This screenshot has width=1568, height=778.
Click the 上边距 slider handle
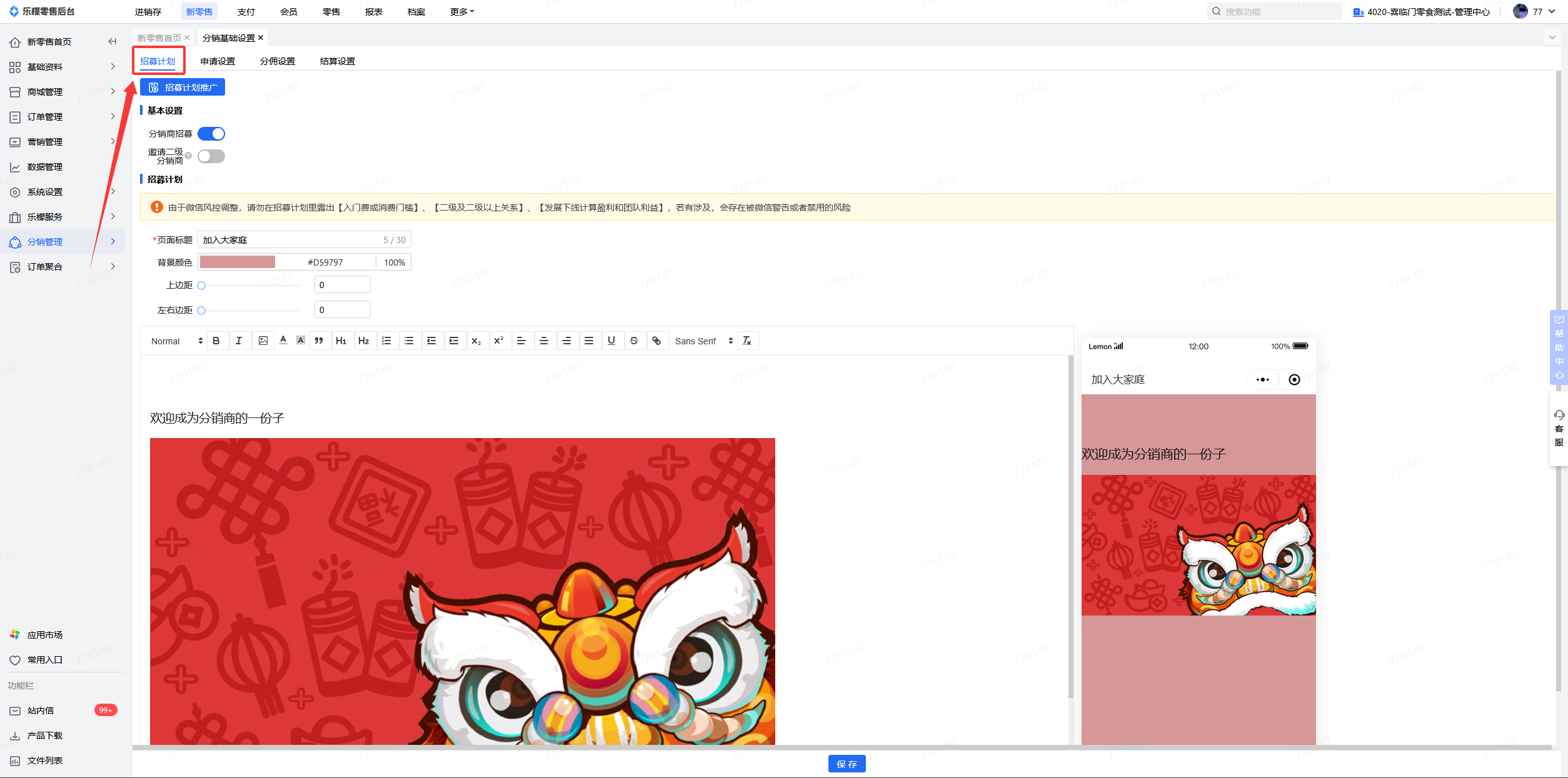[201, 286]
